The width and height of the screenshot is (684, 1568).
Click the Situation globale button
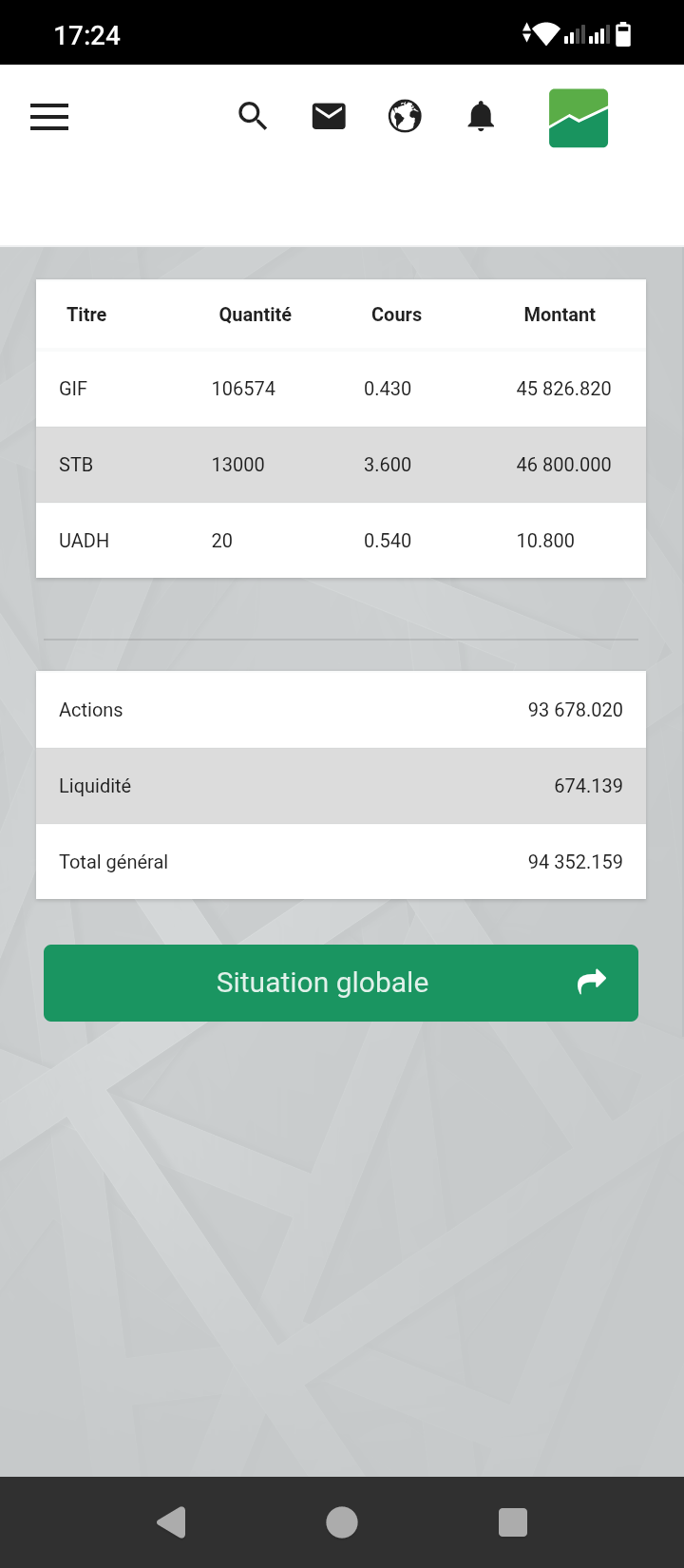point(323,983)
